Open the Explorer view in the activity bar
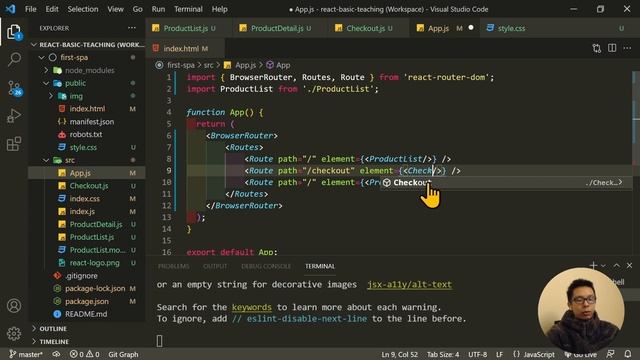 [x=14, y=32]
